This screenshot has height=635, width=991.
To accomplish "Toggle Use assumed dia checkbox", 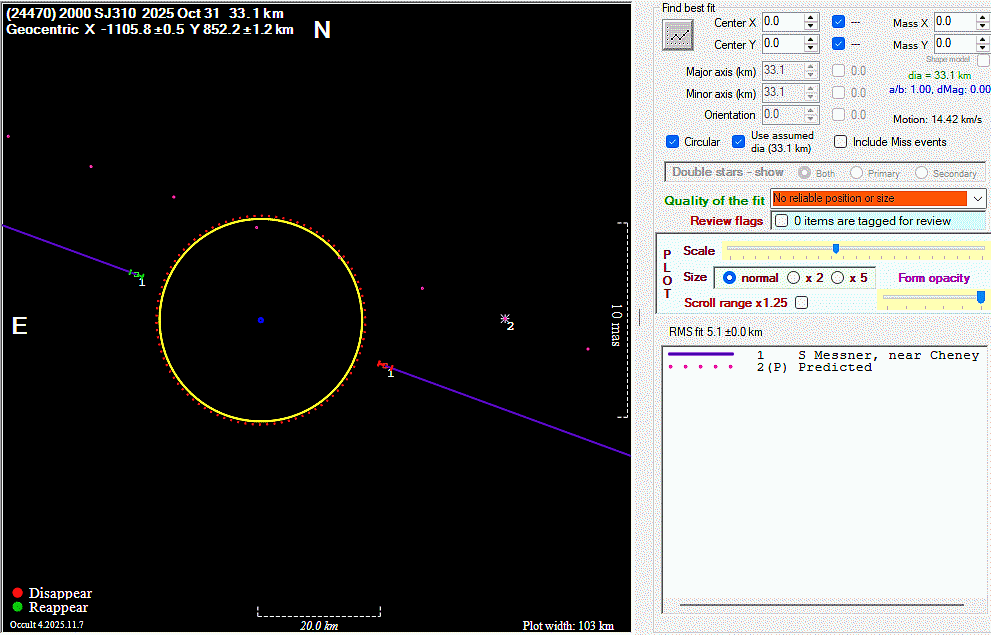I will coord(739,142).
